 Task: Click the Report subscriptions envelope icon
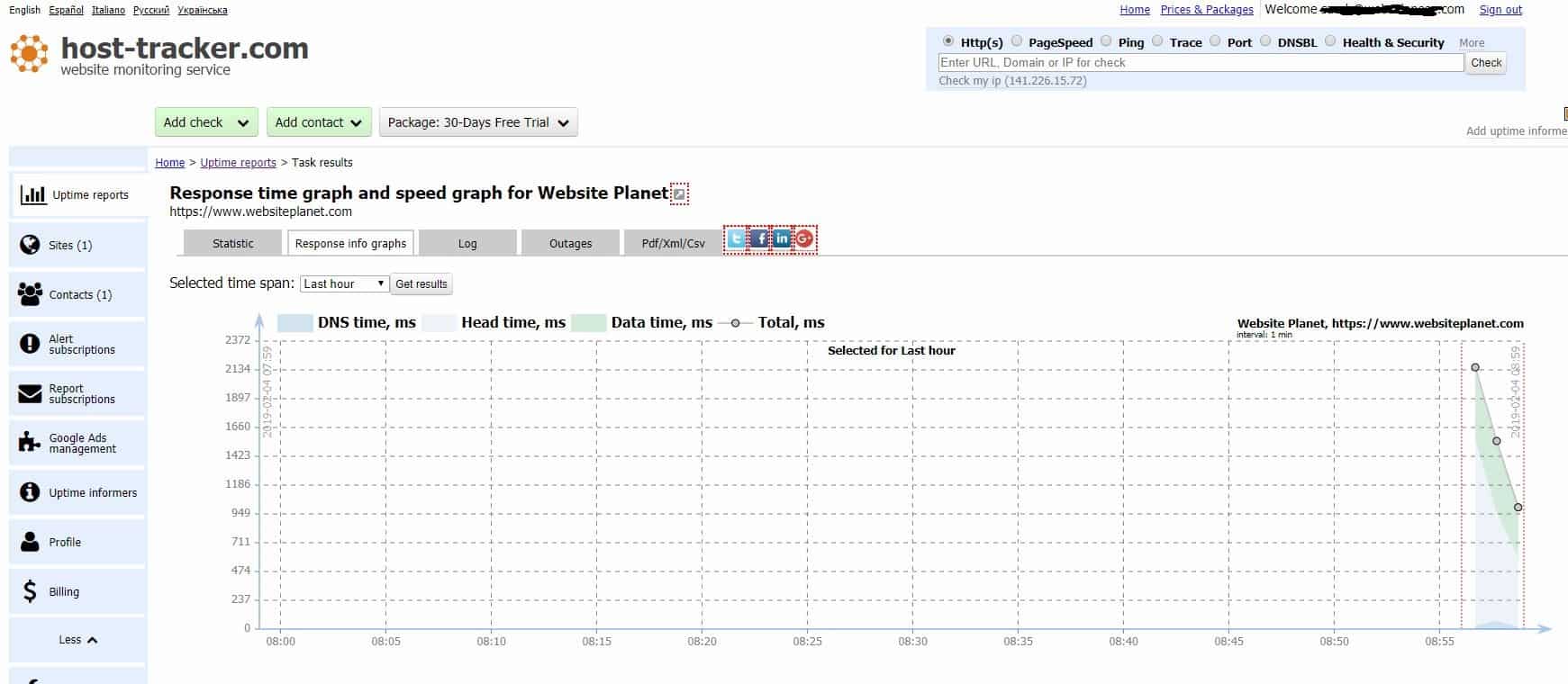30,393
